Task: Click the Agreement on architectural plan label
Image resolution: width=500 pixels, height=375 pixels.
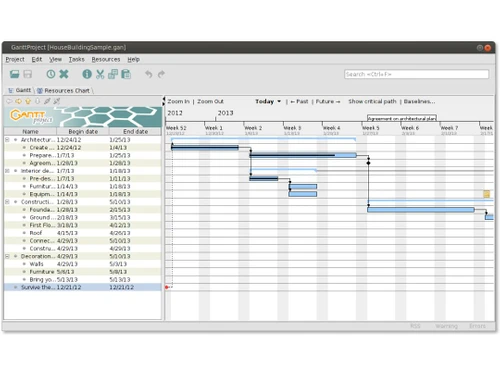Action: coord(402,118)
